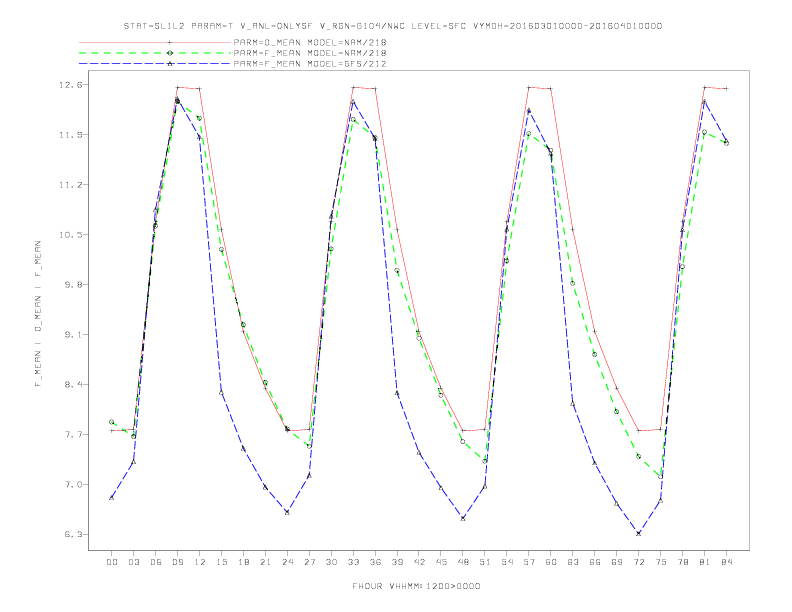This screenshot has width=792, height=612.
Task: Click the chart title starting with STAT=SL1L2
Action: pyautogui.click(x=393, y=26)
